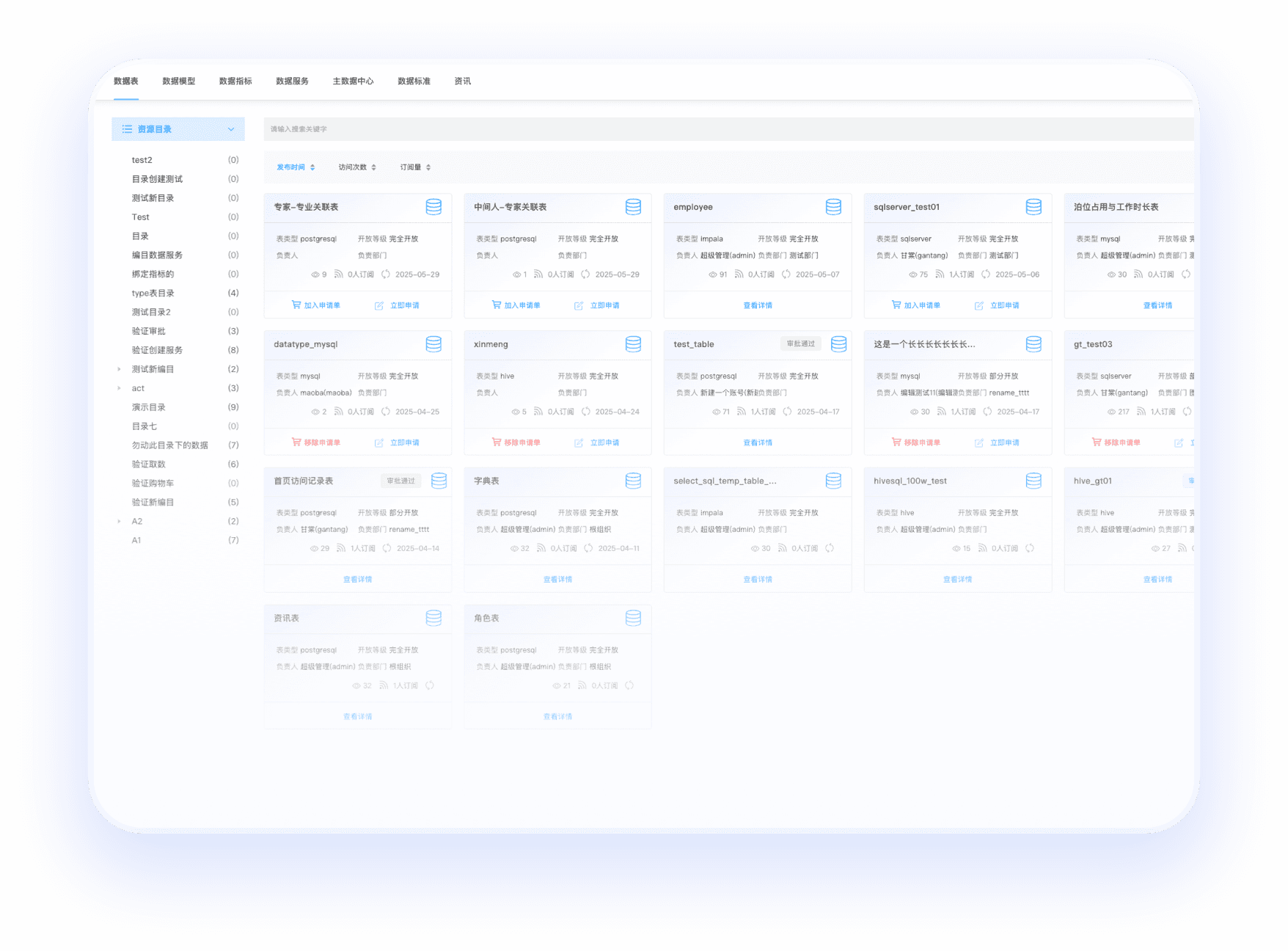Sort results by 访问次数

click(356, 167)
